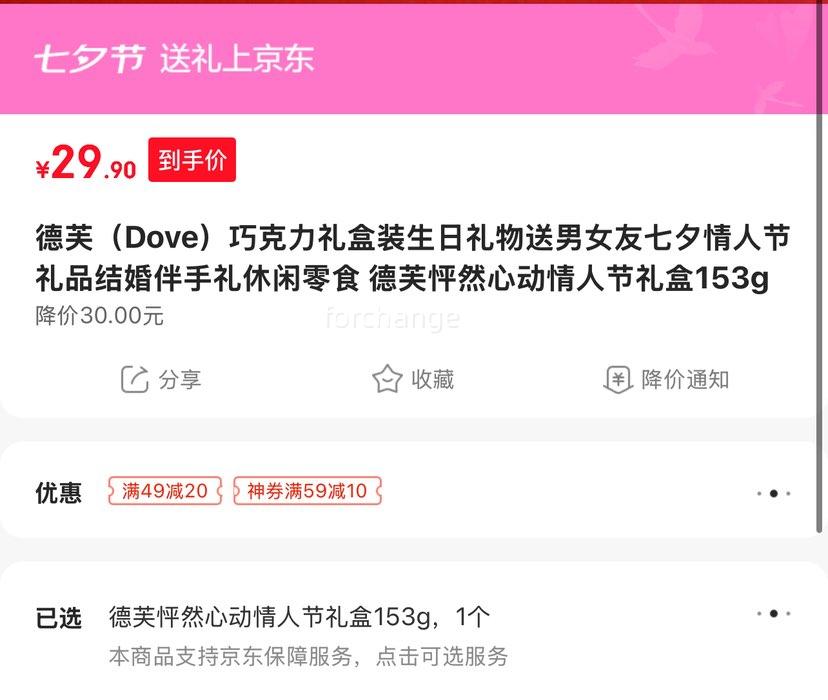Click the vertical scrollbar on right edge
Screen dimensions: 828x700
click(x=820, y=269)
